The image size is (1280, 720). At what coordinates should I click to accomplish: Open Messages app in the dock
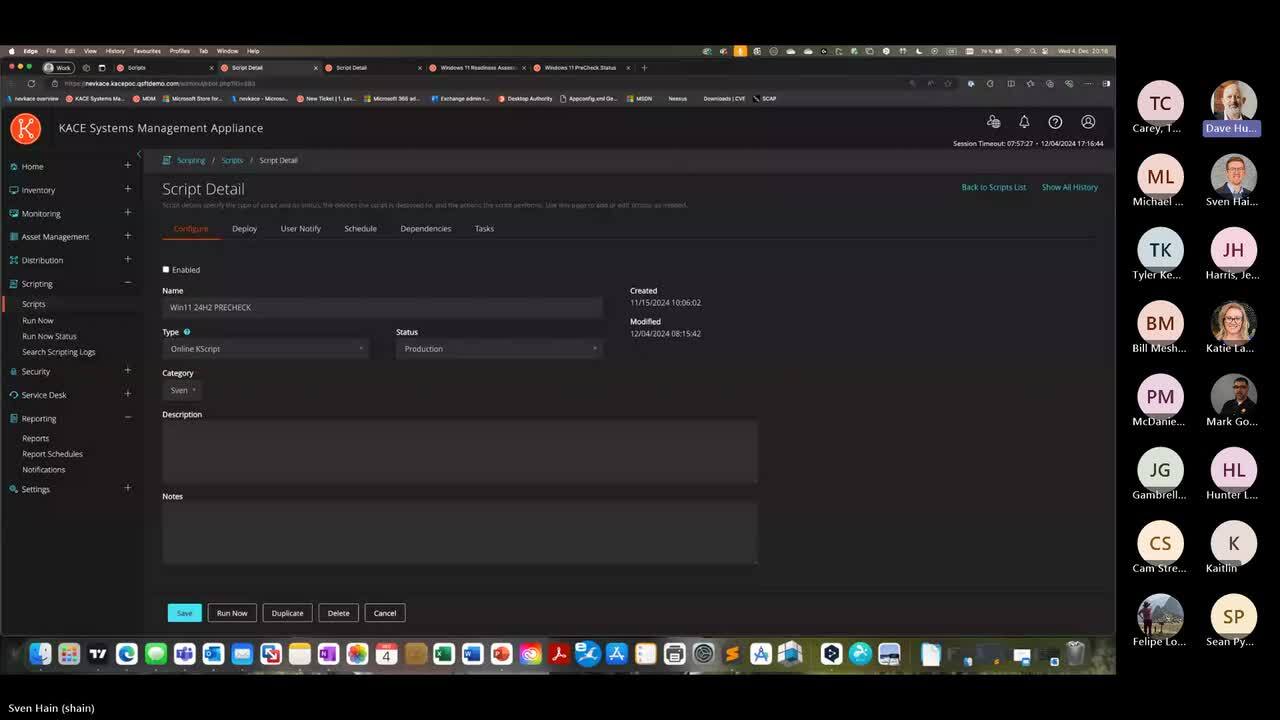coord(156,654)
